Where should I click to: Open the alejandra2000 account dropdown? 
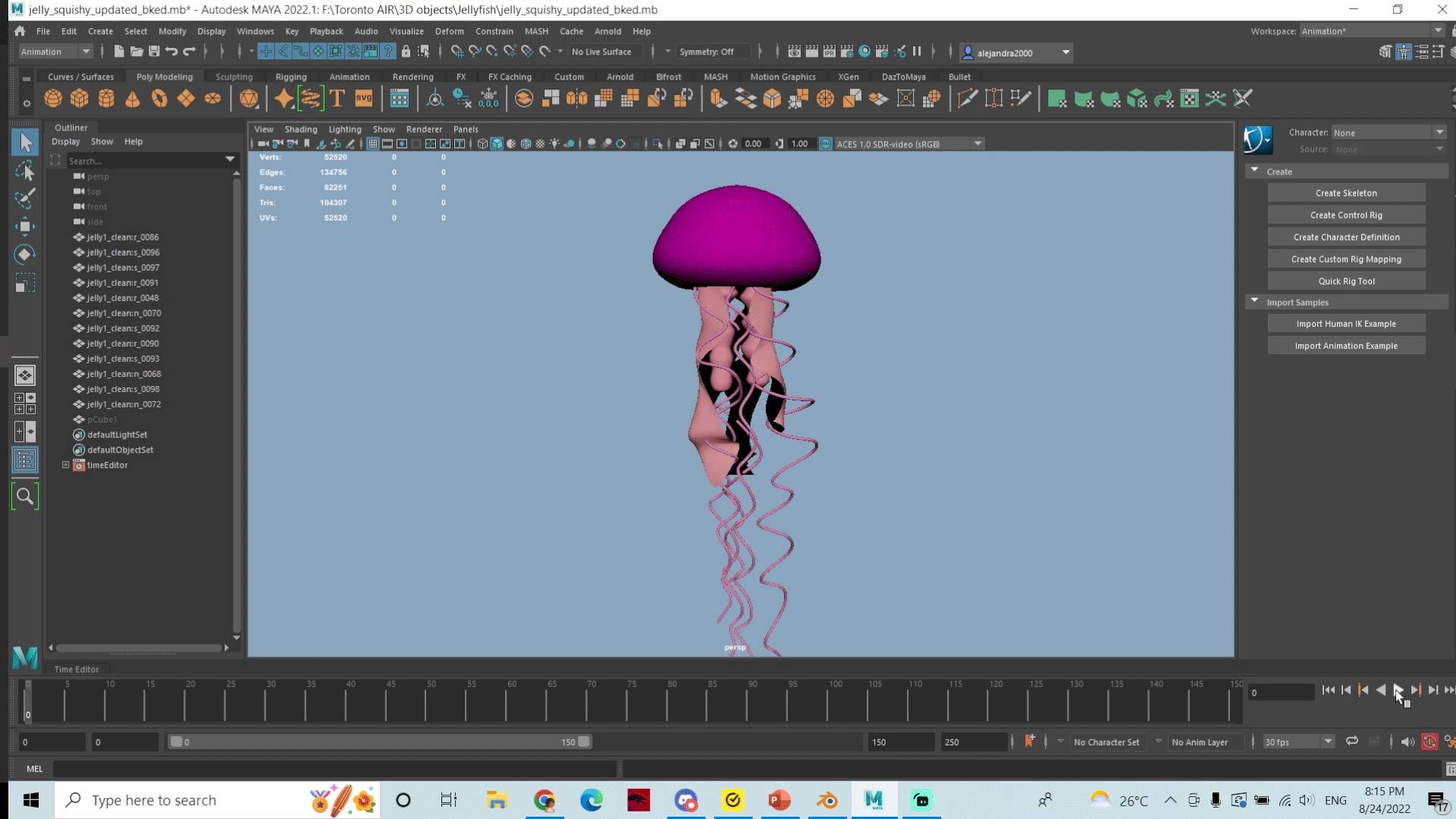[1016, 52]
